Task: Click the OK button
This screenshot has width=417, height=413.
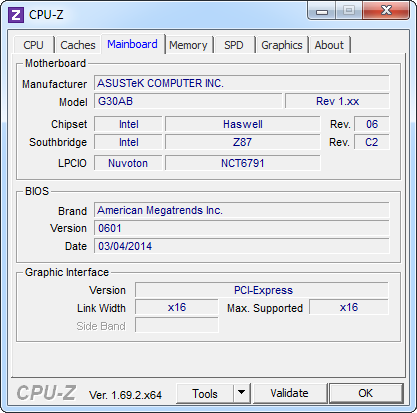Action: click(x=366, y=393)
